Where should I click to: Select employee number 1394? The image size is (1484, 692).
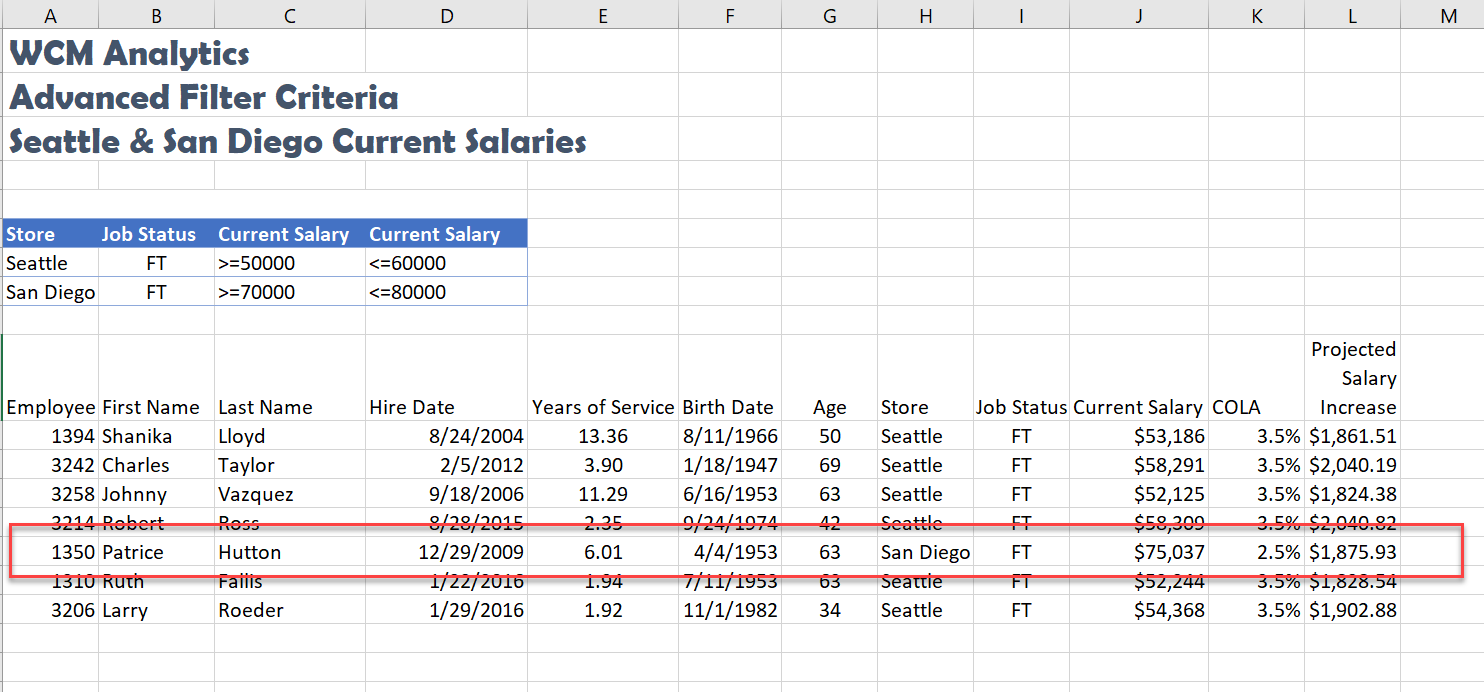(x=50, y=436)
